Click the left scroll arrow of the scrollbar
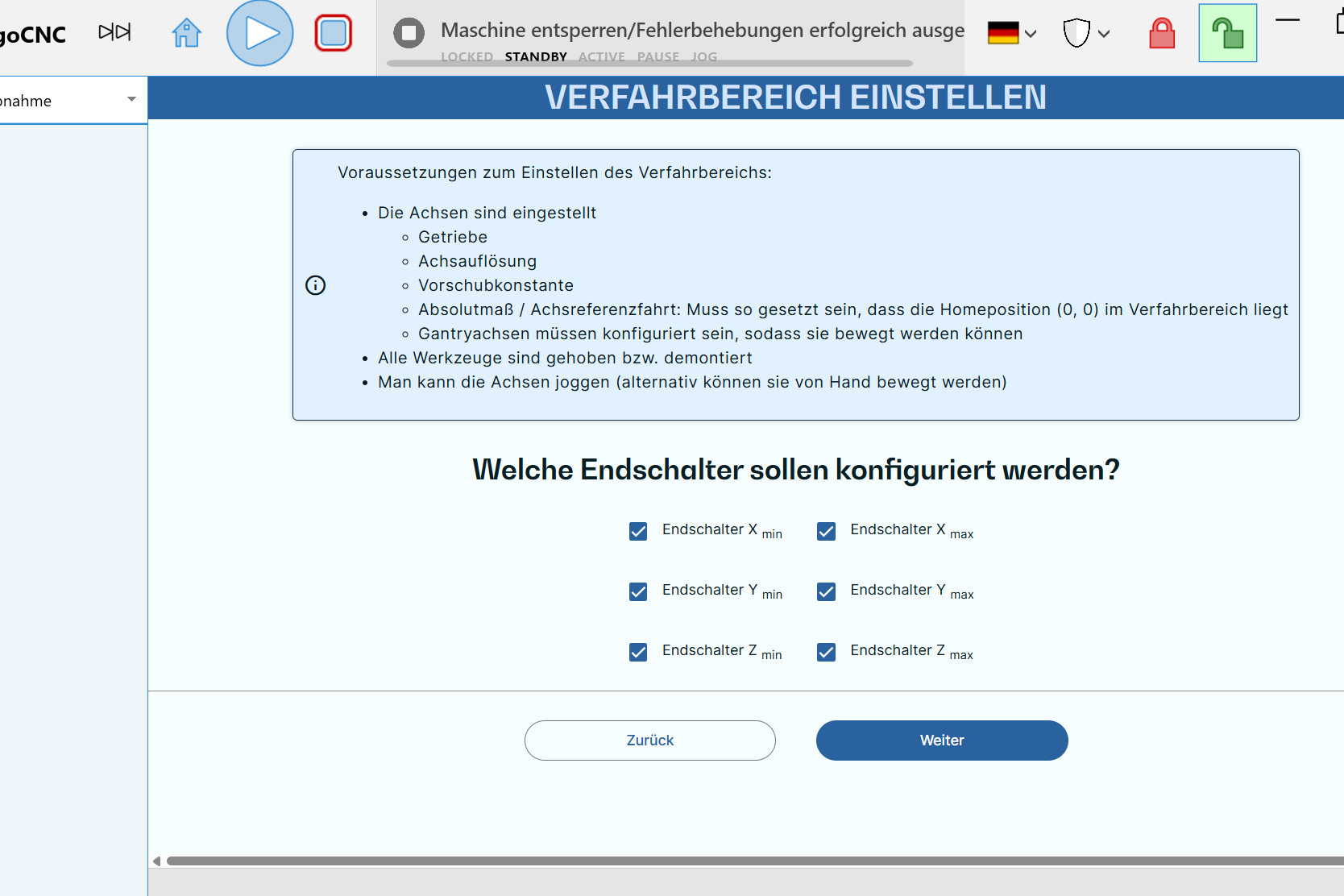Screen dimensions: 1344x896 coord(157,861)
